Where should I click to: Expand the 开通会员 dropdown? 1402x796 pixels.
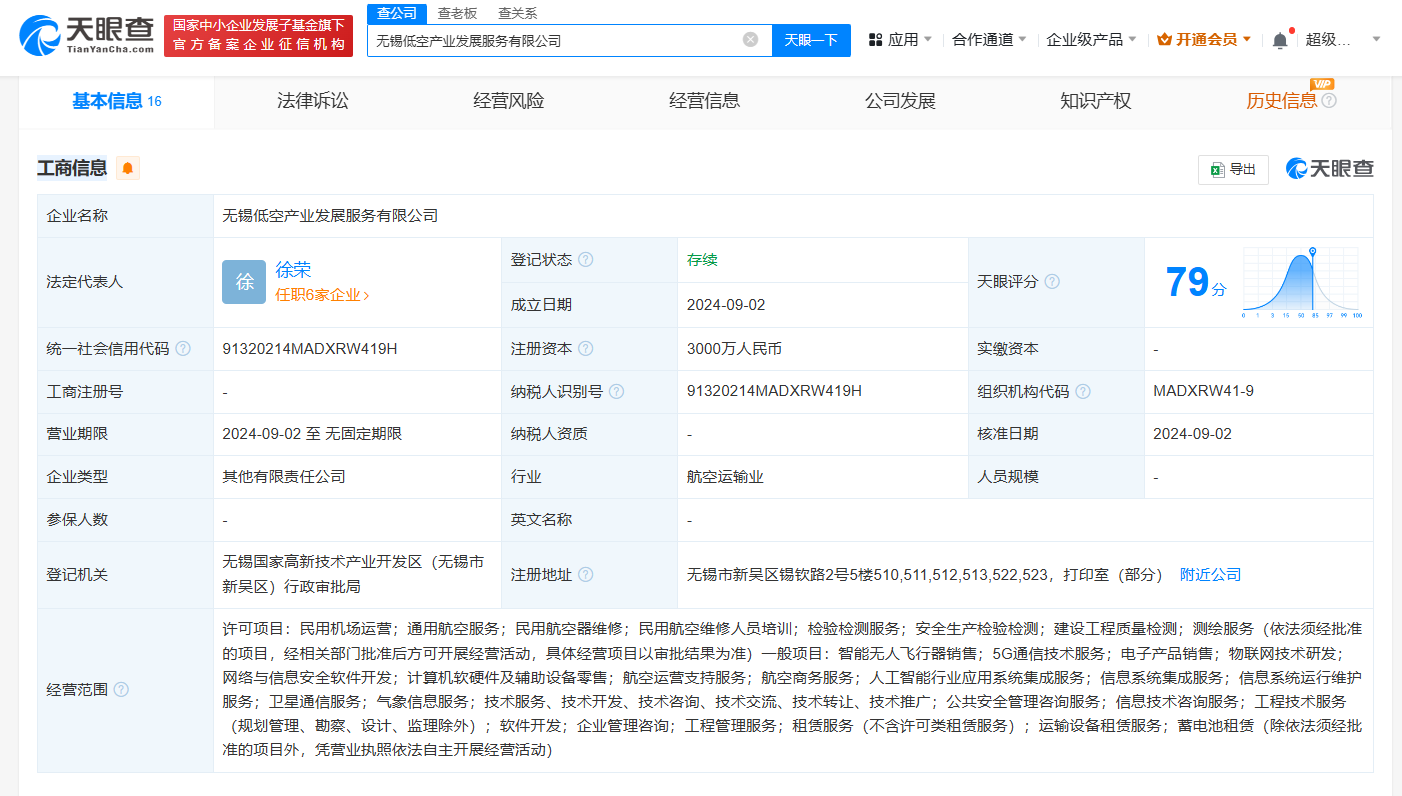pyautogui.click(x=1204, y=37)
